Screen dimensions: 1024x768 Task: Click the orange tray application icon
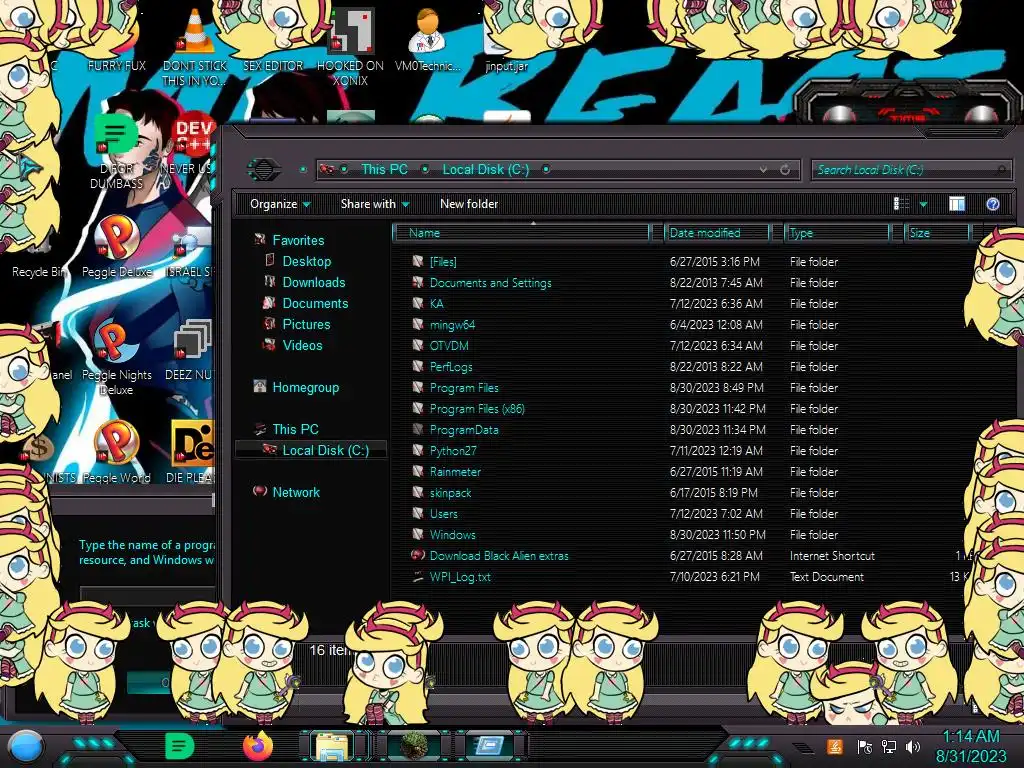835,746
